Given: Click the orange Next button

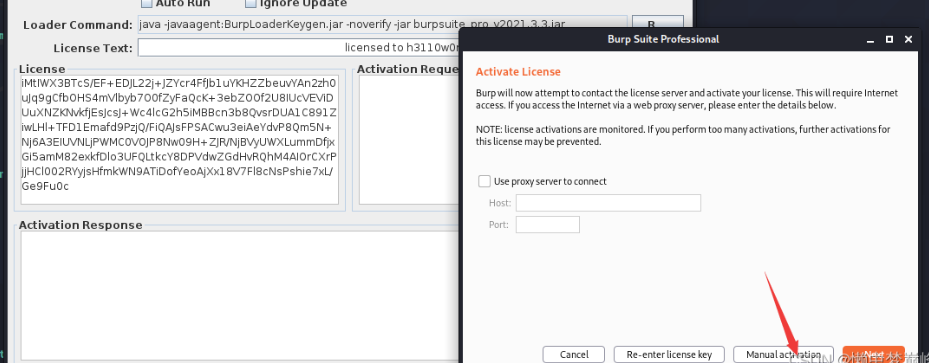Looking at the screenshot, I should pyautogui.click(x=873, y=355).
